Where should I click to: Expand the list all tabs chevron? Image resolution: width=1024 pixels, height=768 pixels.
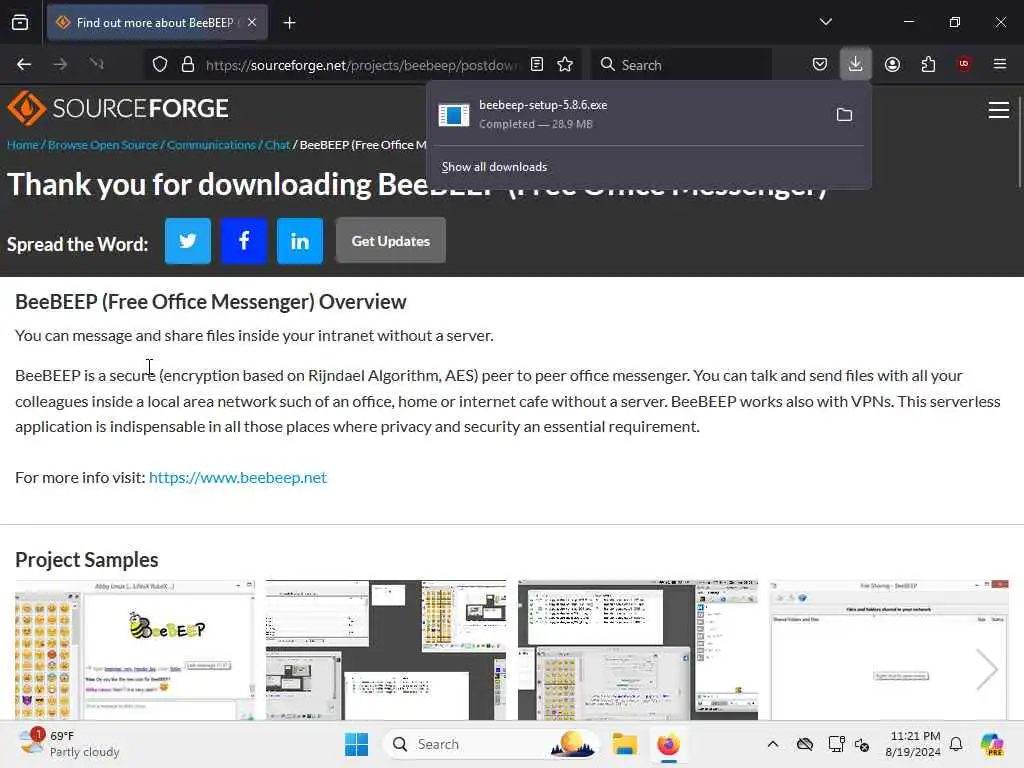point(825,22)
